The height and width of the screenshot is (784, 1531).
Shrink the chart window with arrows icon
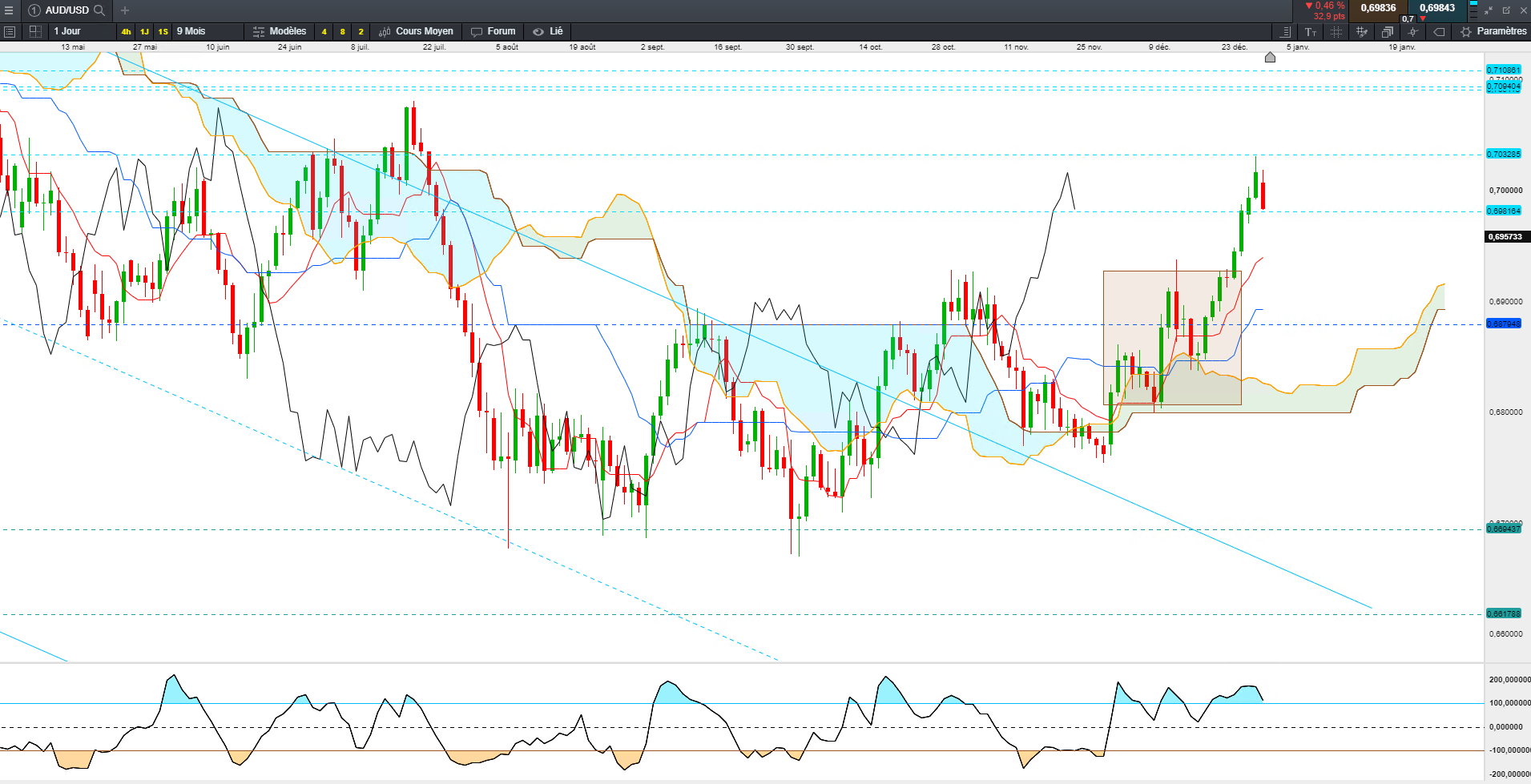click(1489, 10)
